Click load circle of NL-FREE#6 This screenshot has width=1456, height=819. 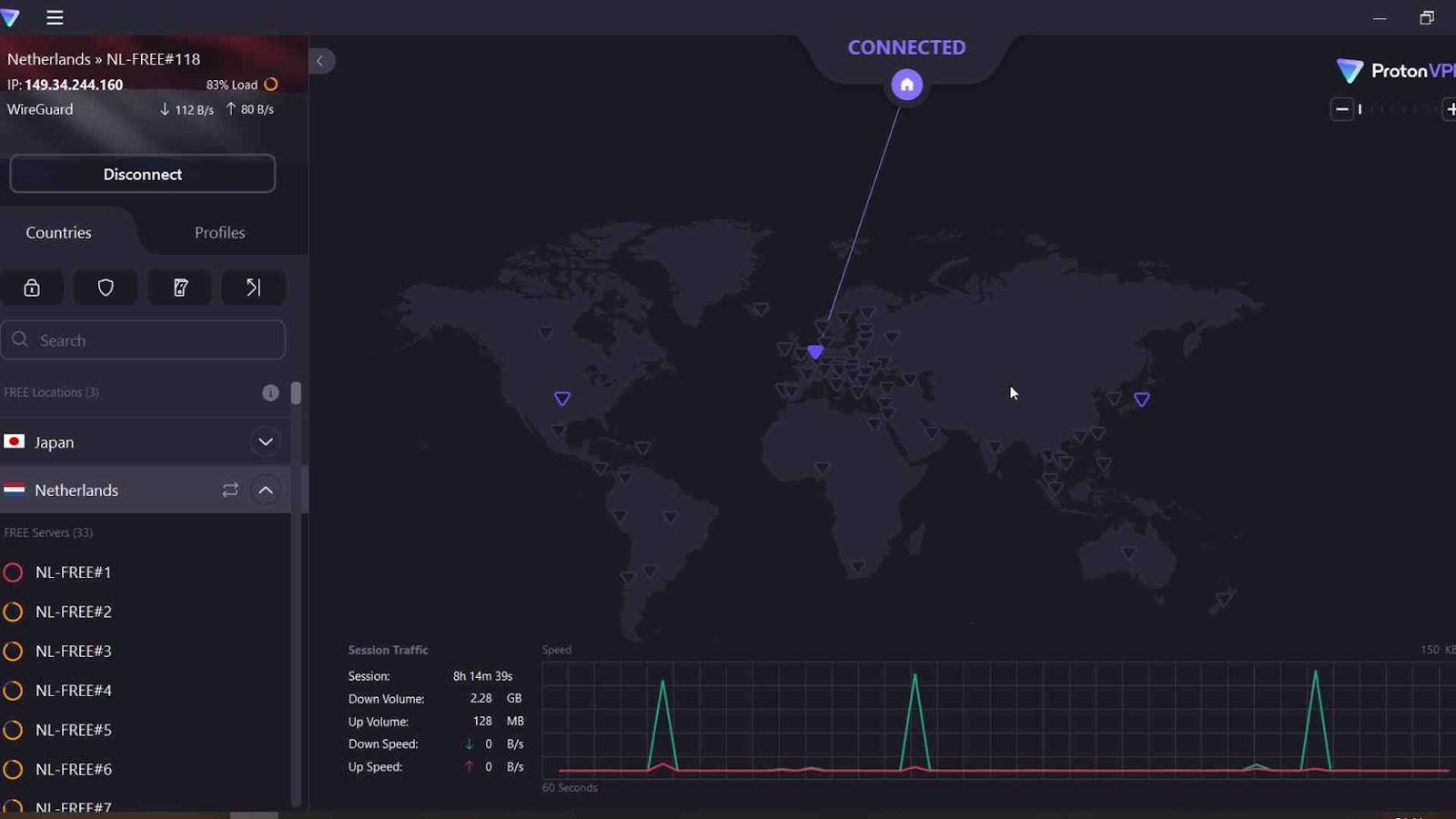coord(13,769)
